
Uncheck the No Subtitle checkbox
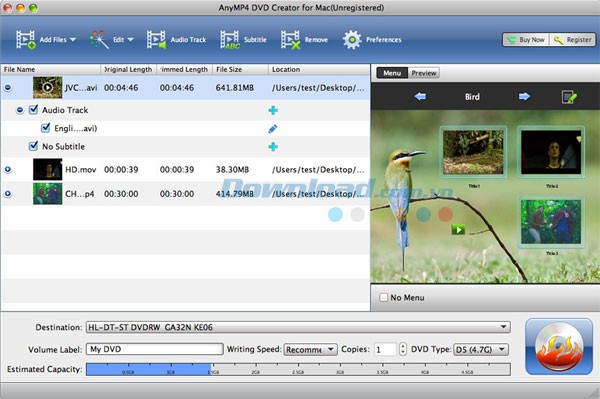tap(34, 146)
